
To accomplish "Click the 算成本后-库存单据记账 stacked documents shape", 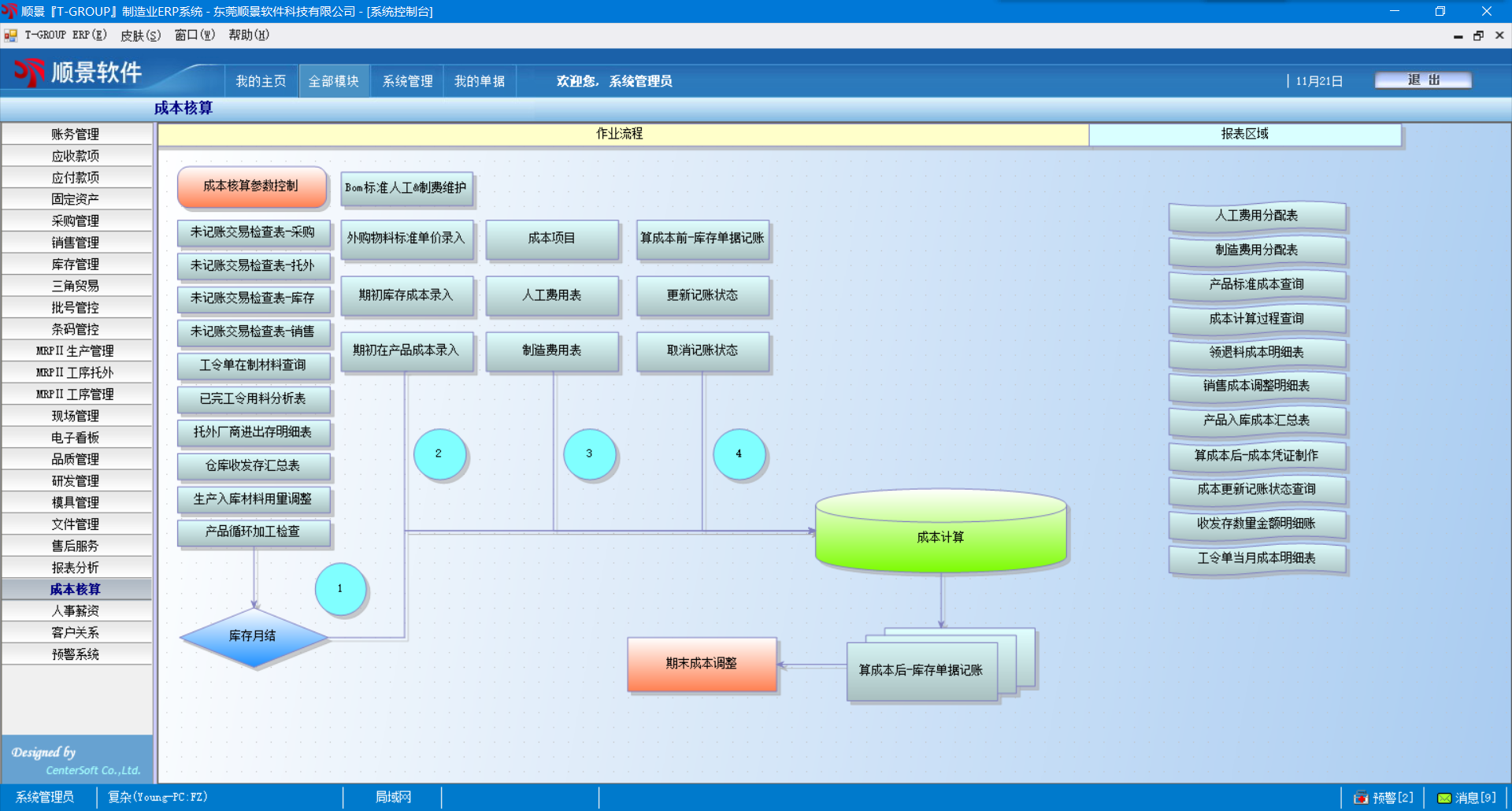I will coord(921,670).
